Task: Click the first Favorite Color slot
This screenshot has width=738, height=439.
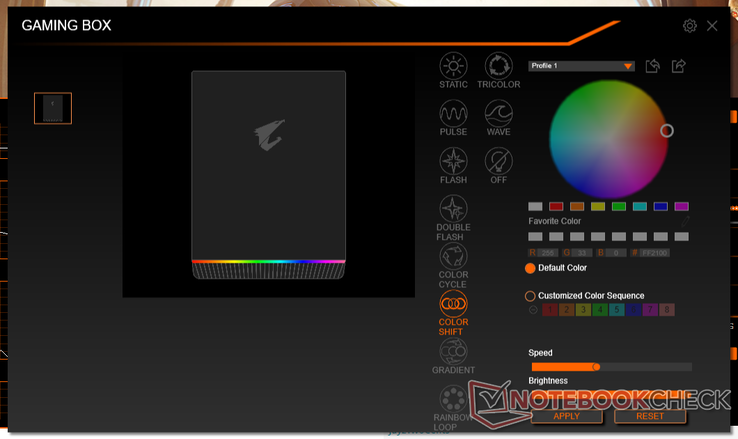Action: pos(535,236)
